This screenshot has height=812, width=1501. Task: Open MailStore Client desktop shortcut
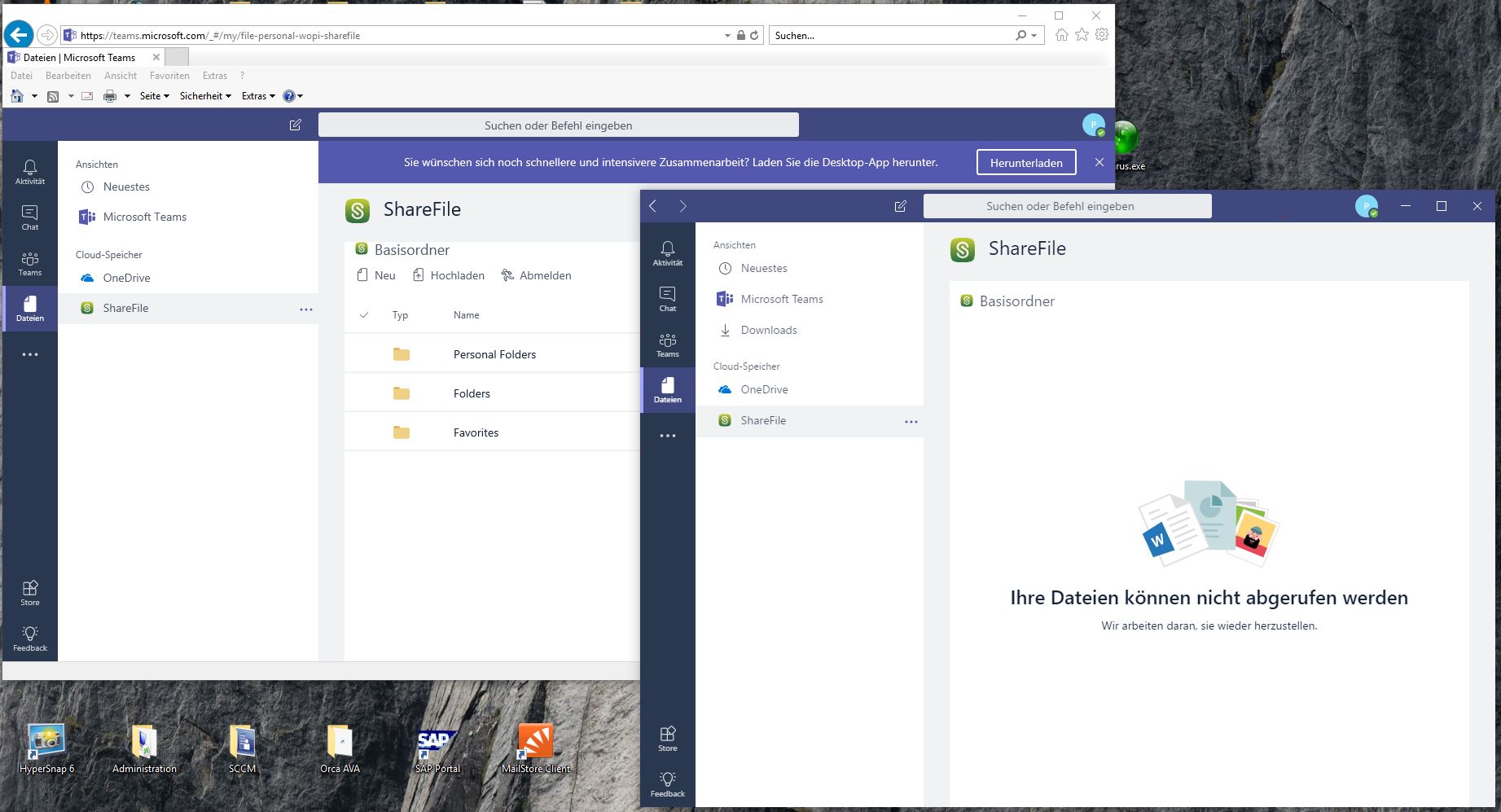(x=535, y=749)
